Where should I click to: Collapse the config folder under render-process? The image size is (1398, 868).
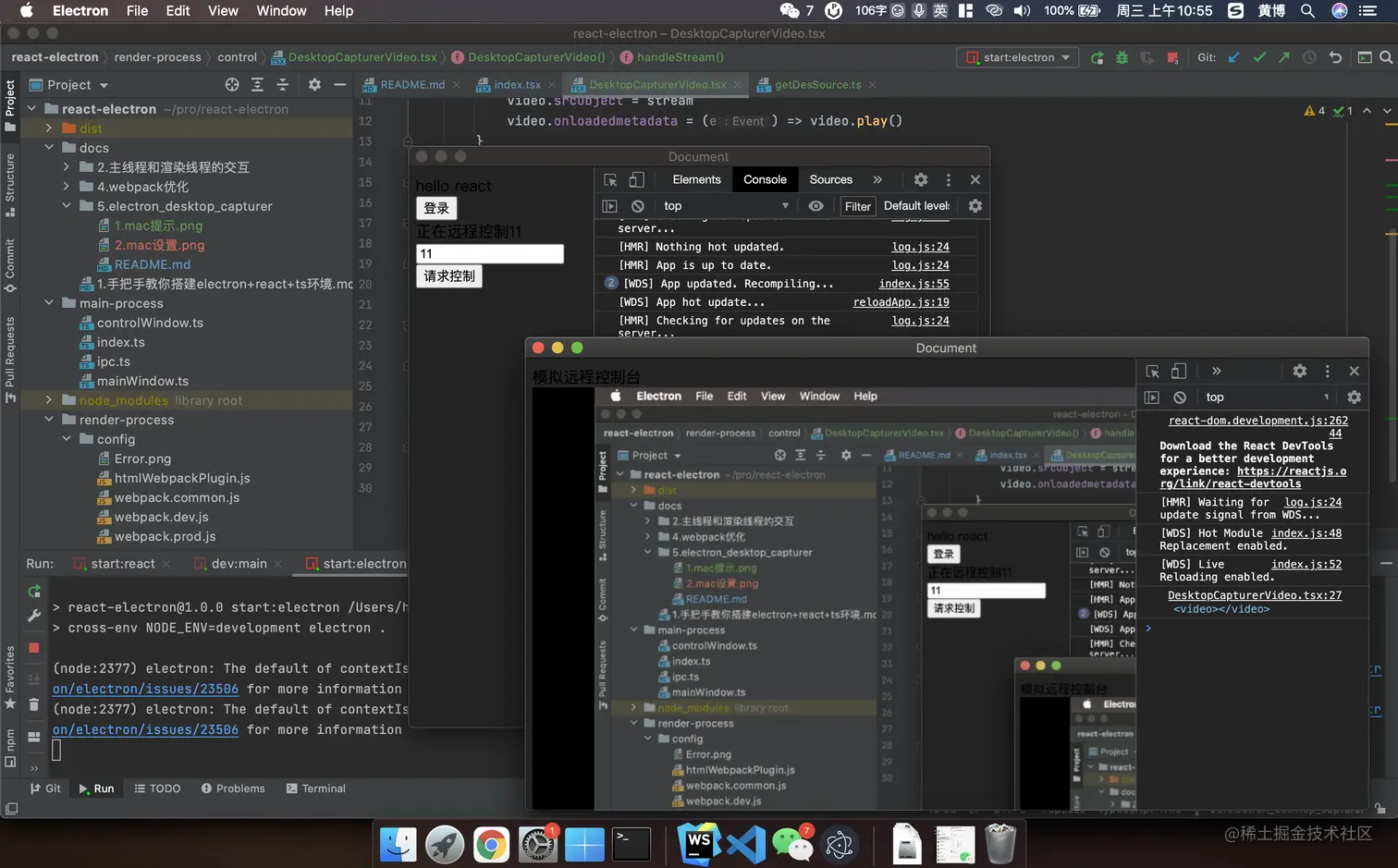67,439
